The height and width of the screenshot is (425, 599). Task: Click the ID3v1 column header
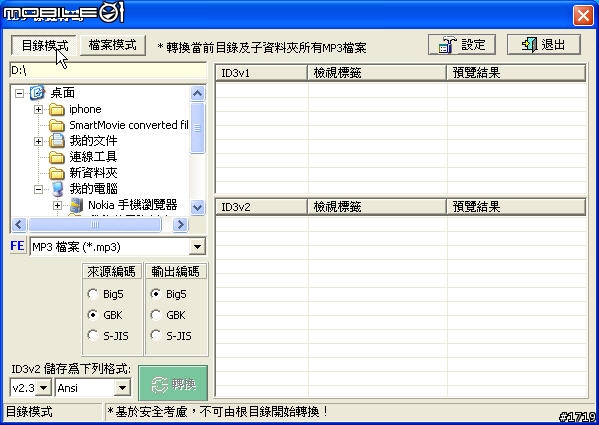(x=262, y=73)
